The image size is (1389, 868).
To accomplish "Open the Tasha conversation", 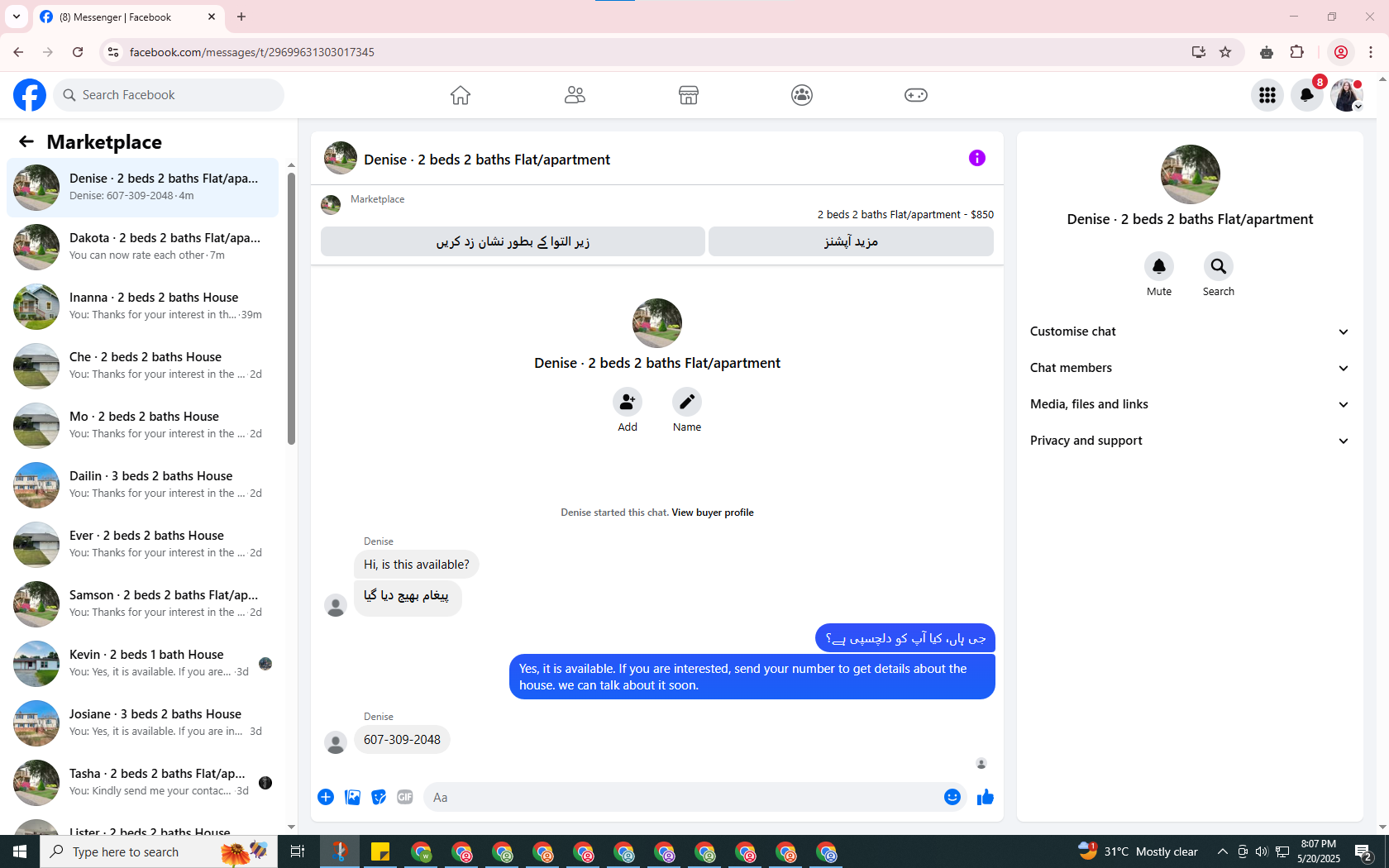I will [142, 783].
